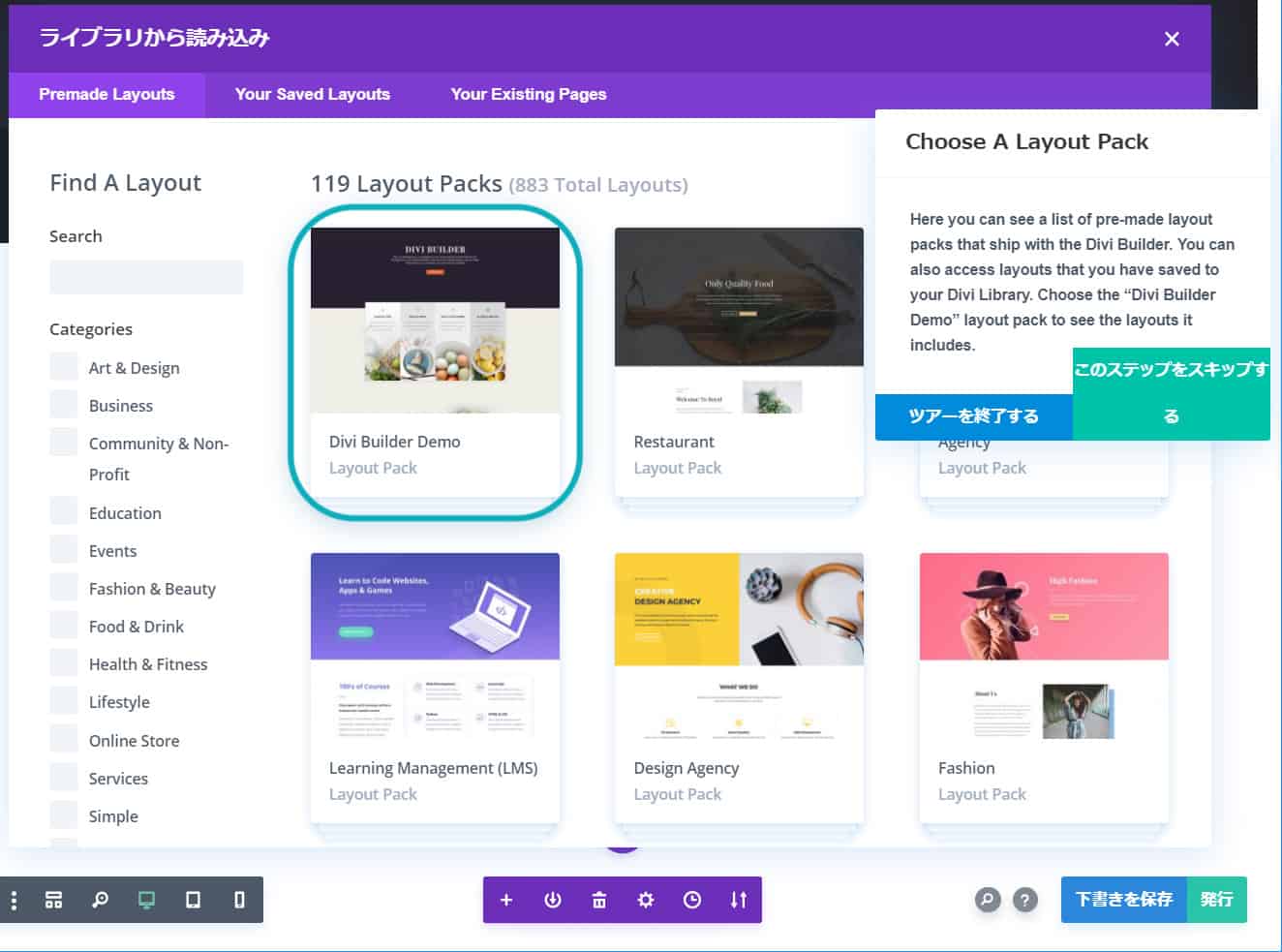Screen dimensions: 1282x952
Task: Click the '119 Layout Packs' heading
Action: [407, 184]
